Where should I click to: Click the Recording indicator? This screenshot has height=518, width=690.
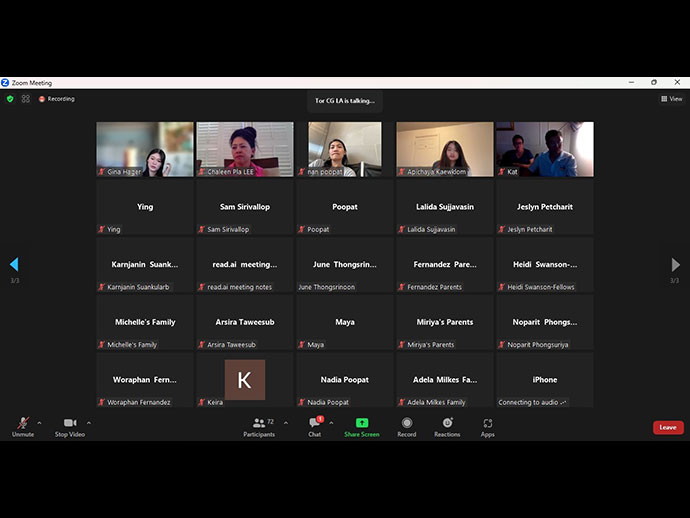coord(56,99)
